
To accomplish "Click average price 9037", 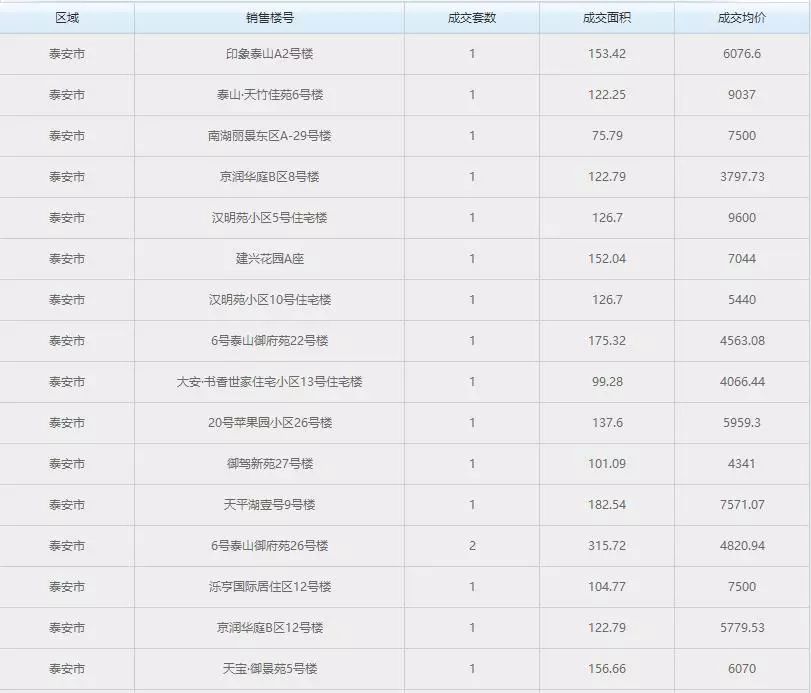I will click(x=742, y=95).
